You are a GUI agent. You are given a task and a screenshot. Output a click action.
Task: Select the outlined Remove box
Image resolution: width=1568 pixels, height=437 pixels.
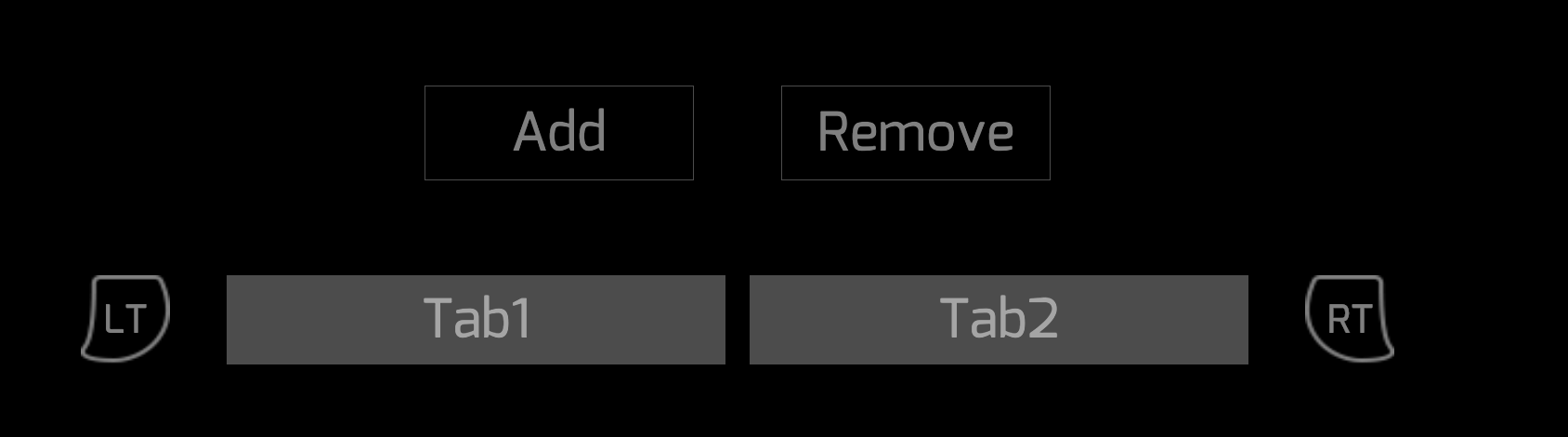coord(916,133)
